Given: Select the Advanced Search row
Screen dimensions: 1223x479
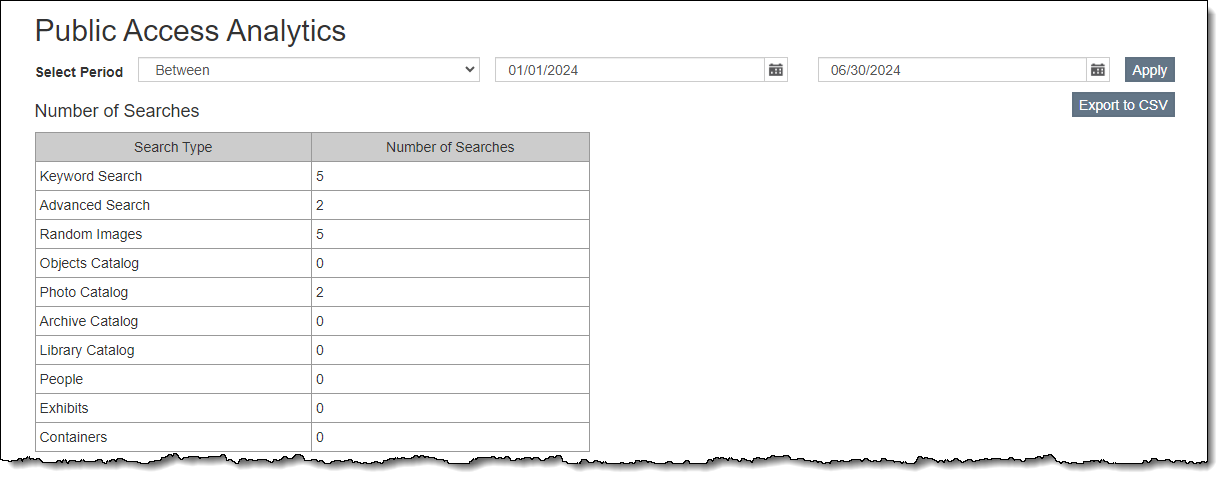Looking at the screenshot, I should (x=95, y=205).
